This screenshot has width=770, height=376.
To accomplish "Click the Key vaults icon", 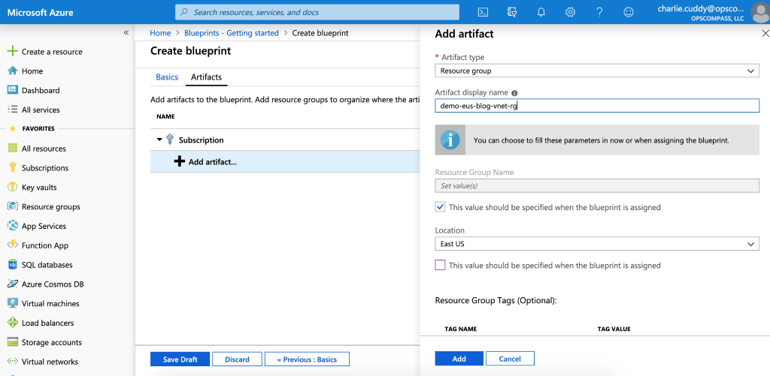I will (x=13, y=187).
